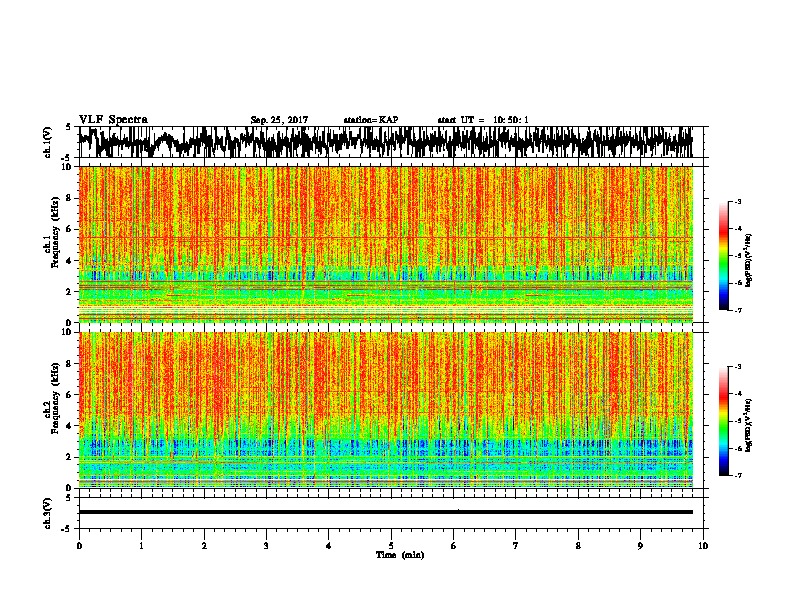This screenshot has width=792, height=612.
Task: Click time axis tick label "7"
Action: click(x=516, y=546)
